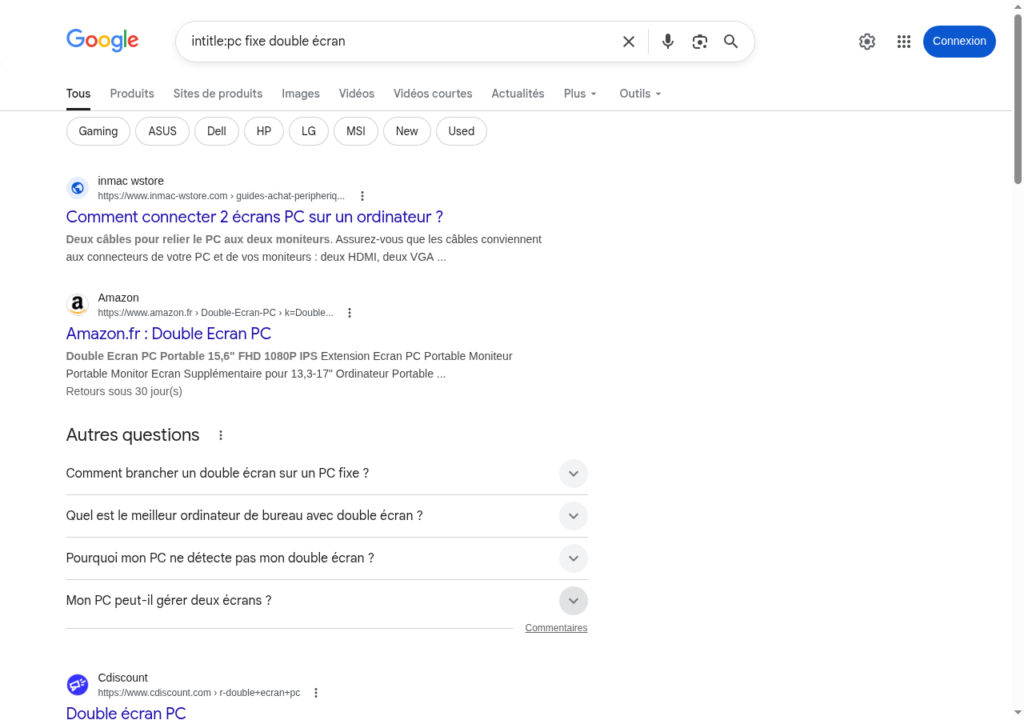Open the three-dot menu for Autres questions
Viewport: 1024px width, 720px height.
(221, 435)
